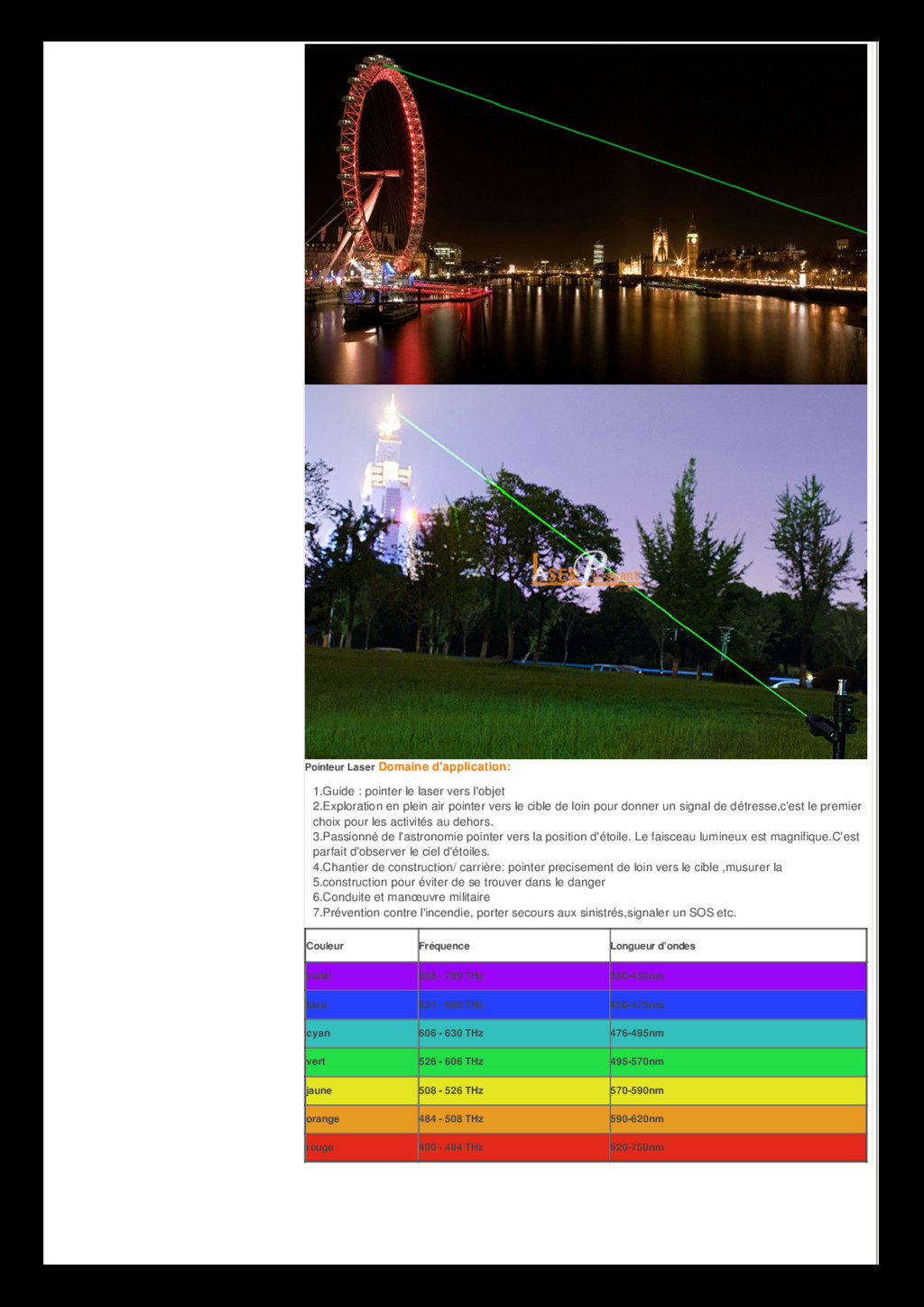Click the '570-590nm' cell
The height and width of the screenshot is (1307, 924).
pos(737,1090)
